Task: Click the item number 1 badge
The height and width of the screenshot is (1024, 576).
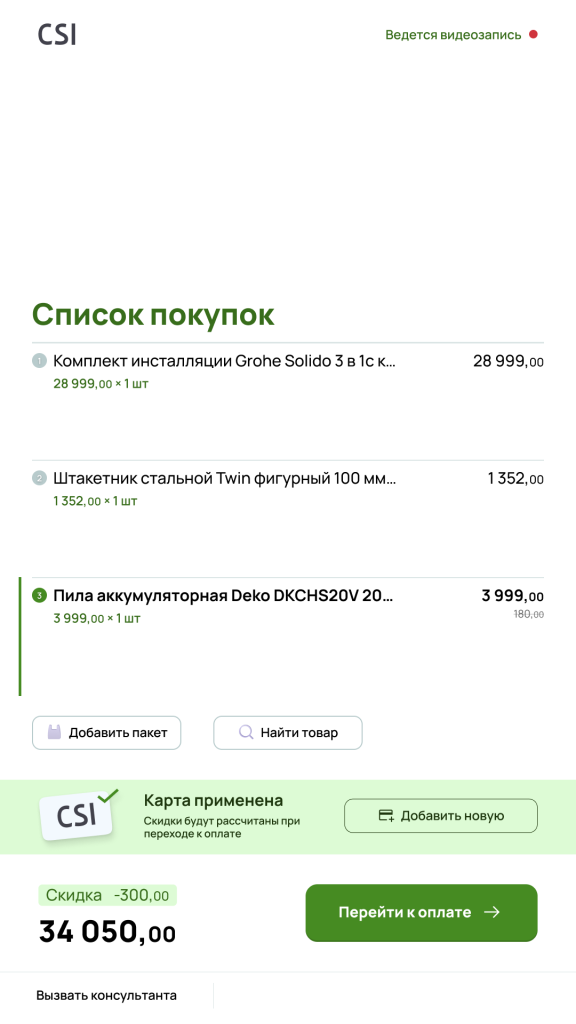Action: (x=39, y=360)
